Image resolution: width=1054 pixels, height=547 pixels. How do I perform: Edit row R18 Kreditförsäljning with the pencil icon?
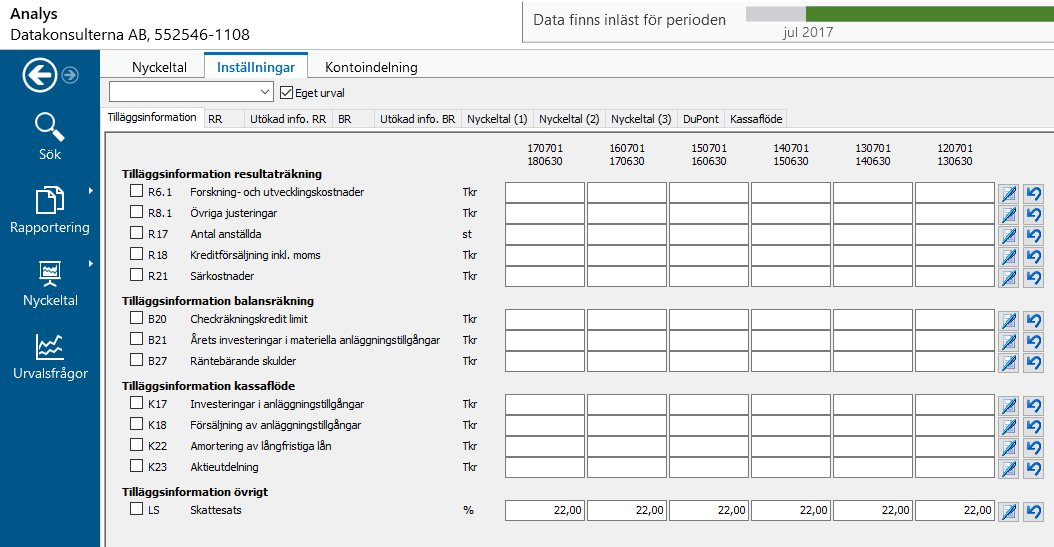(1008, 256)
